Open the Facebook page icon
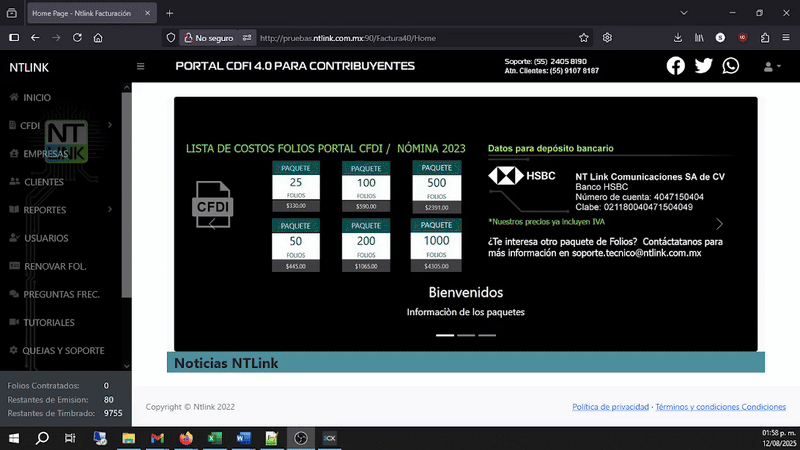The width and height of the screenshot is (800, 450). point(676,66)
